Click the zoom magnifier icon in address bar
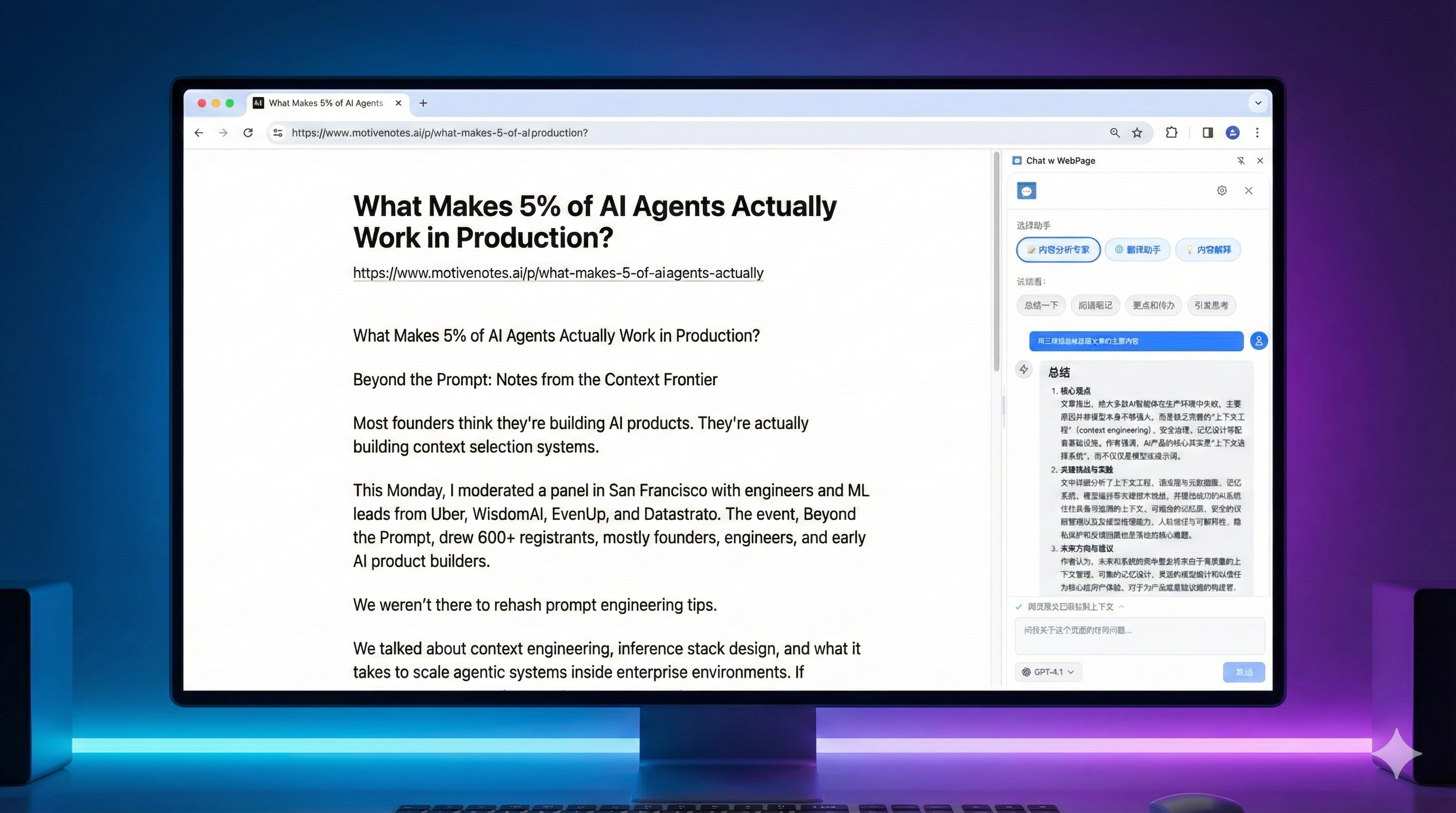The width and height of the screenshot is (1456, 813). point(1115,132)
